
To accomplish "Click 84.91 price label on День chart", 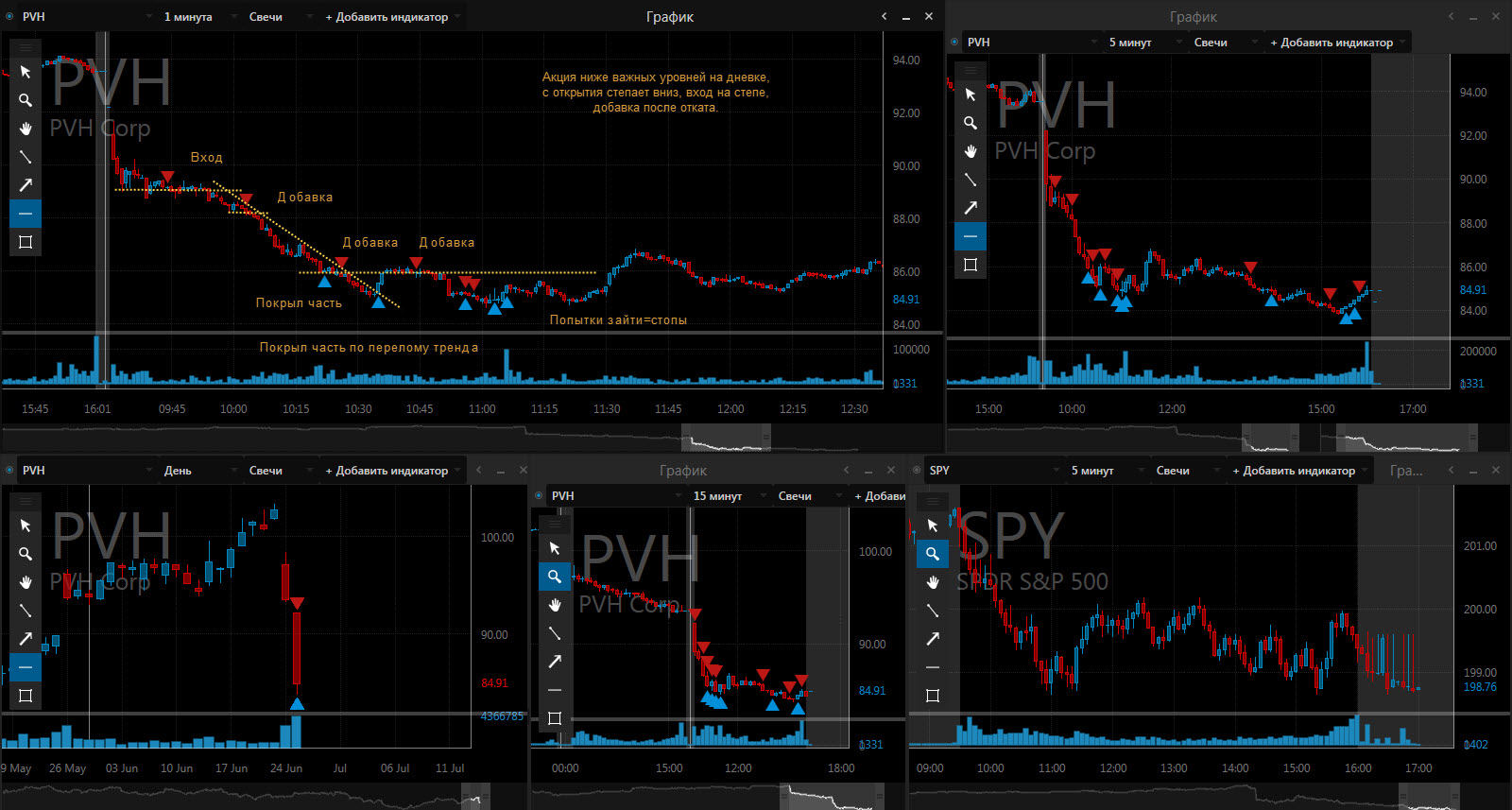I will [495, 682].
